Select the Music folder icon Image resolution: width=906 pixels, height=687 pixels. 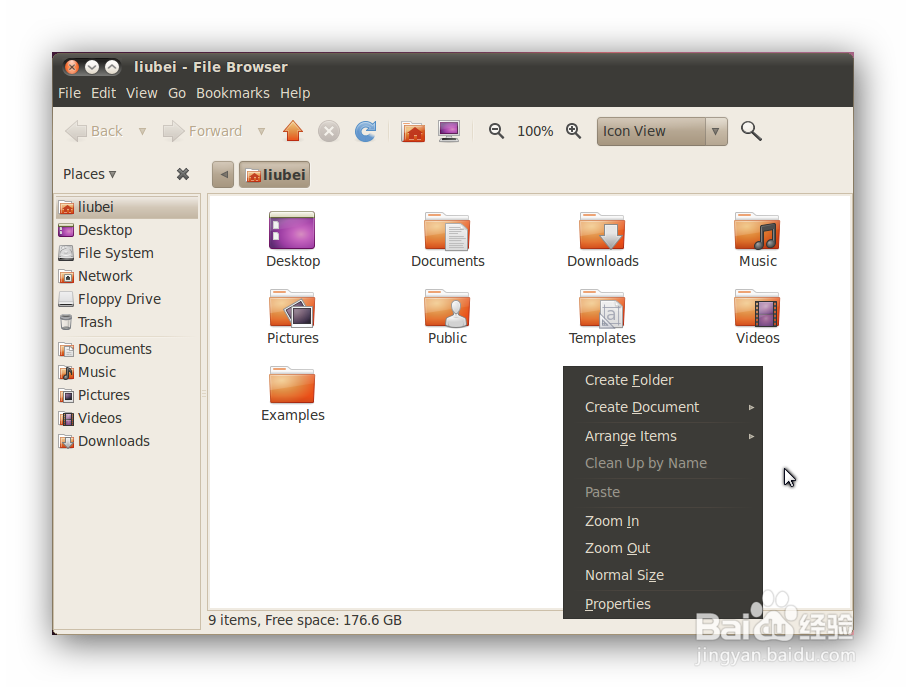757,231
